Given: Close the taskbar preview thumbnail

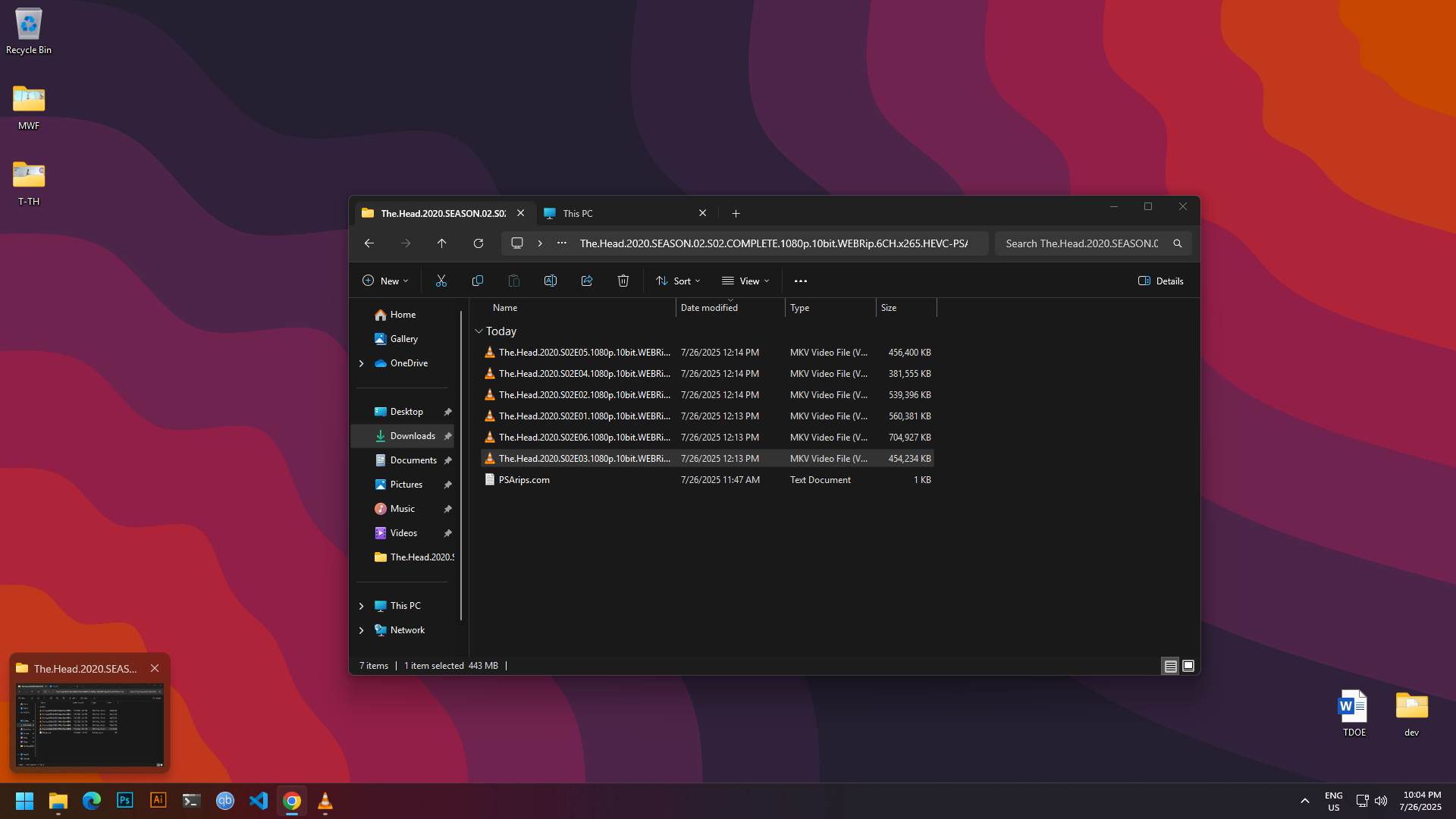Looking at the screenshot, I should (155, 668).
